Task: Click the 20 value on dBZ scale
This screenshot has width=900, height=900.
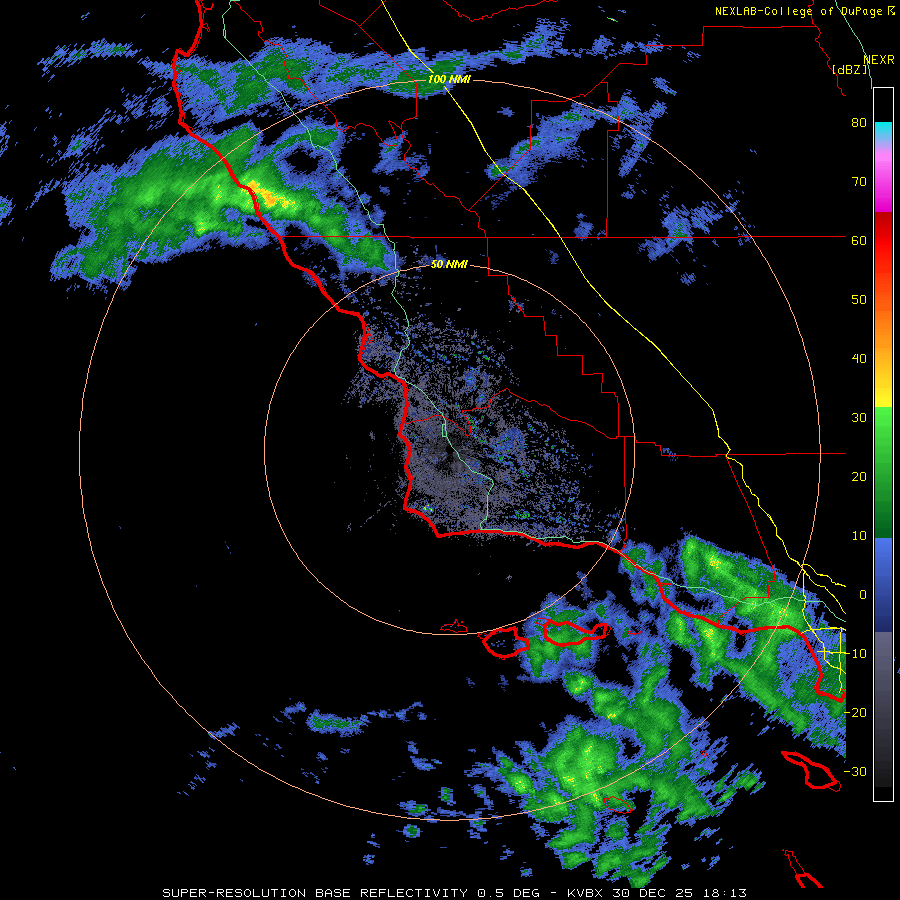Action: point(859,476)
